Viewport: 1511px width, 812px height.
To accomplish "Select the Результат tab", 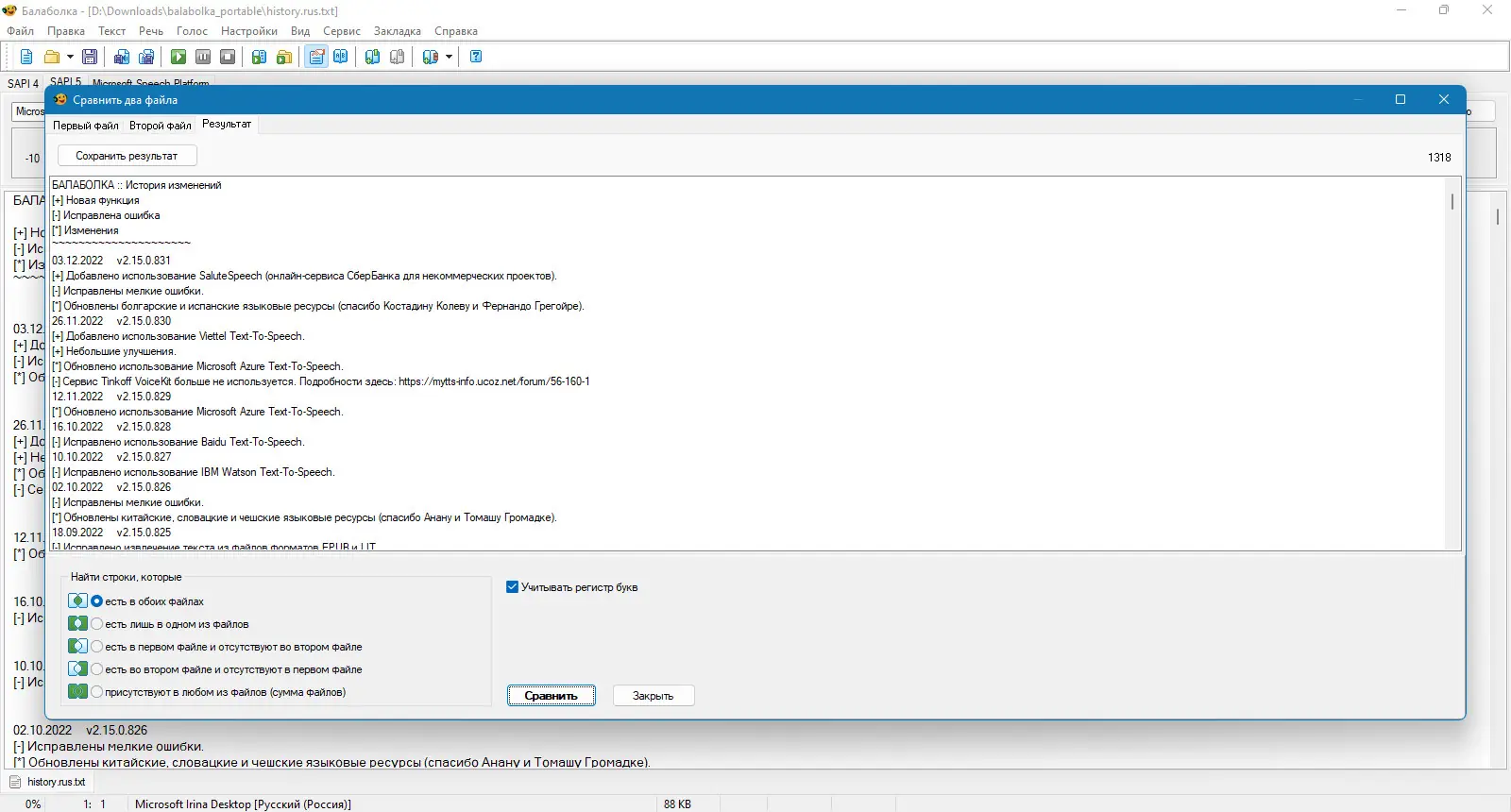I will tap(227, 124).
